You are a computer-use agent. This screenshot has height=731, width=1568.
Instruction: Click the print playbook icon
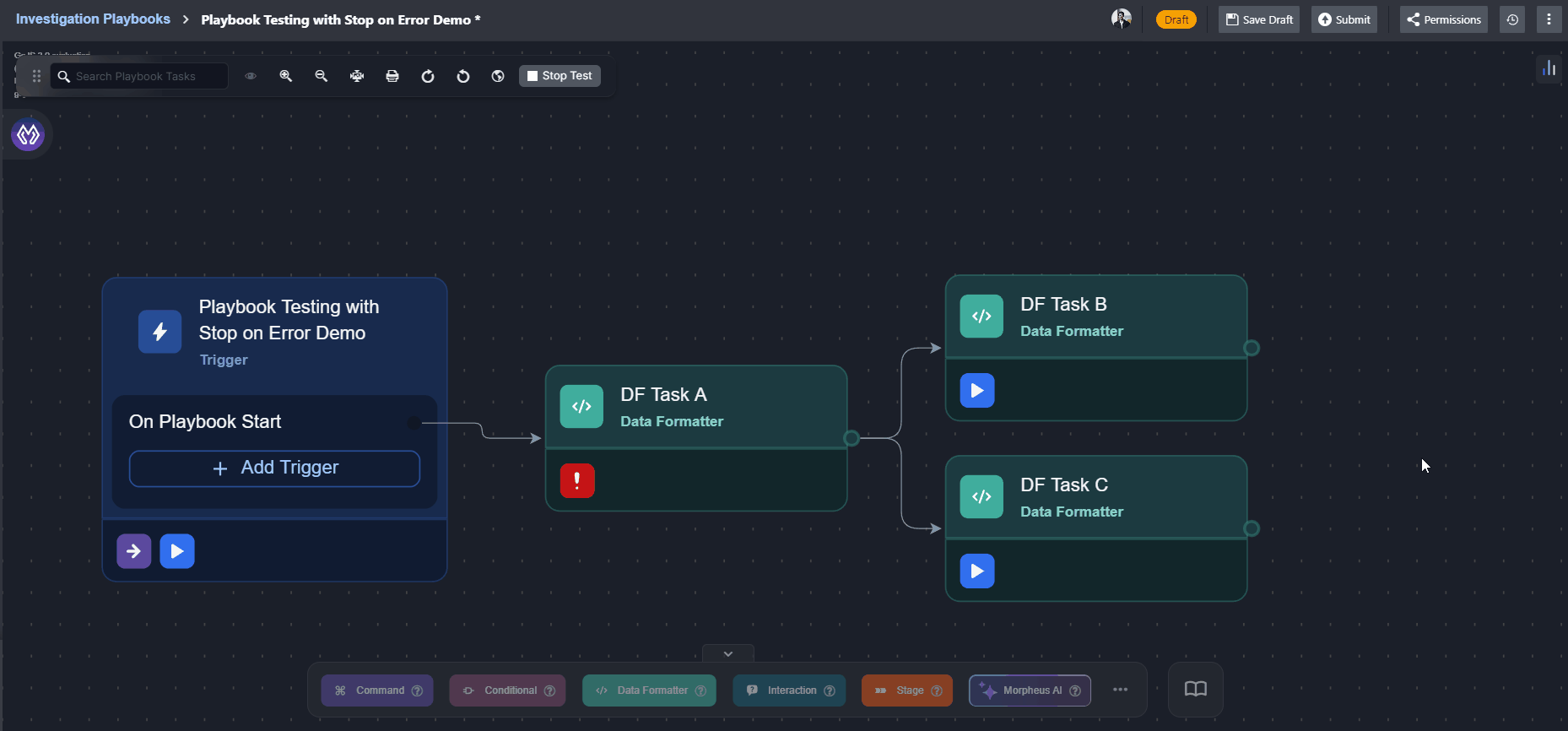[x=392, y=76]
